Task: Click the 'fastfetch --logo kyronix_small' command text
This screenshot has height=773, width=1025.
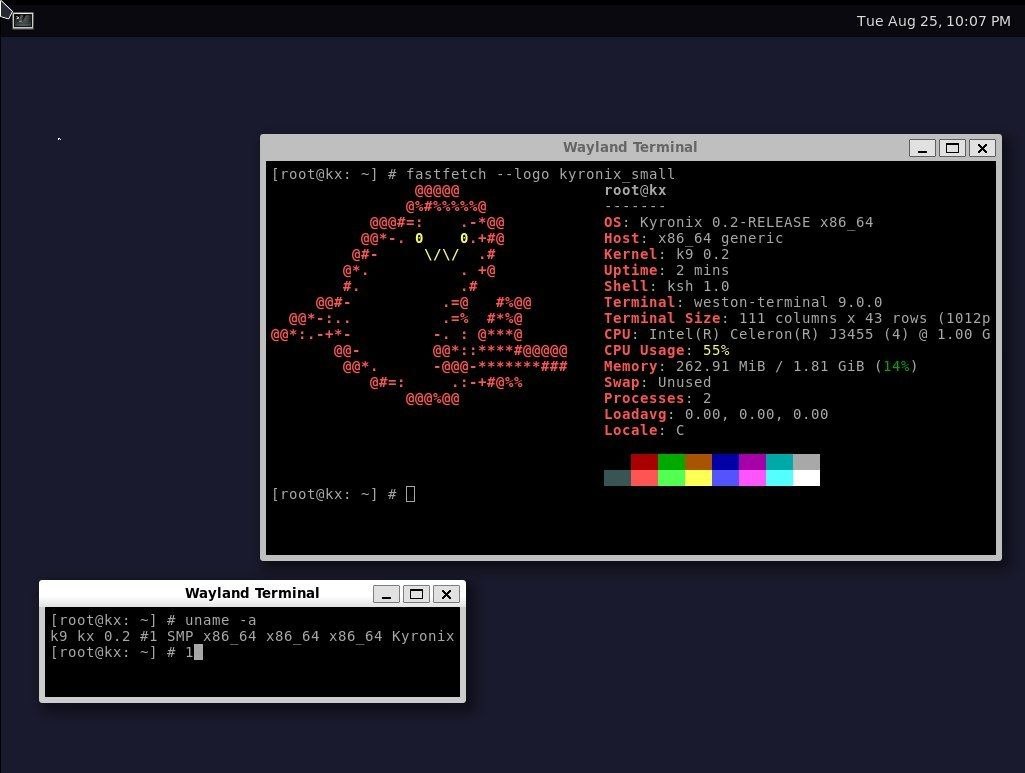Action: (540, 174)
